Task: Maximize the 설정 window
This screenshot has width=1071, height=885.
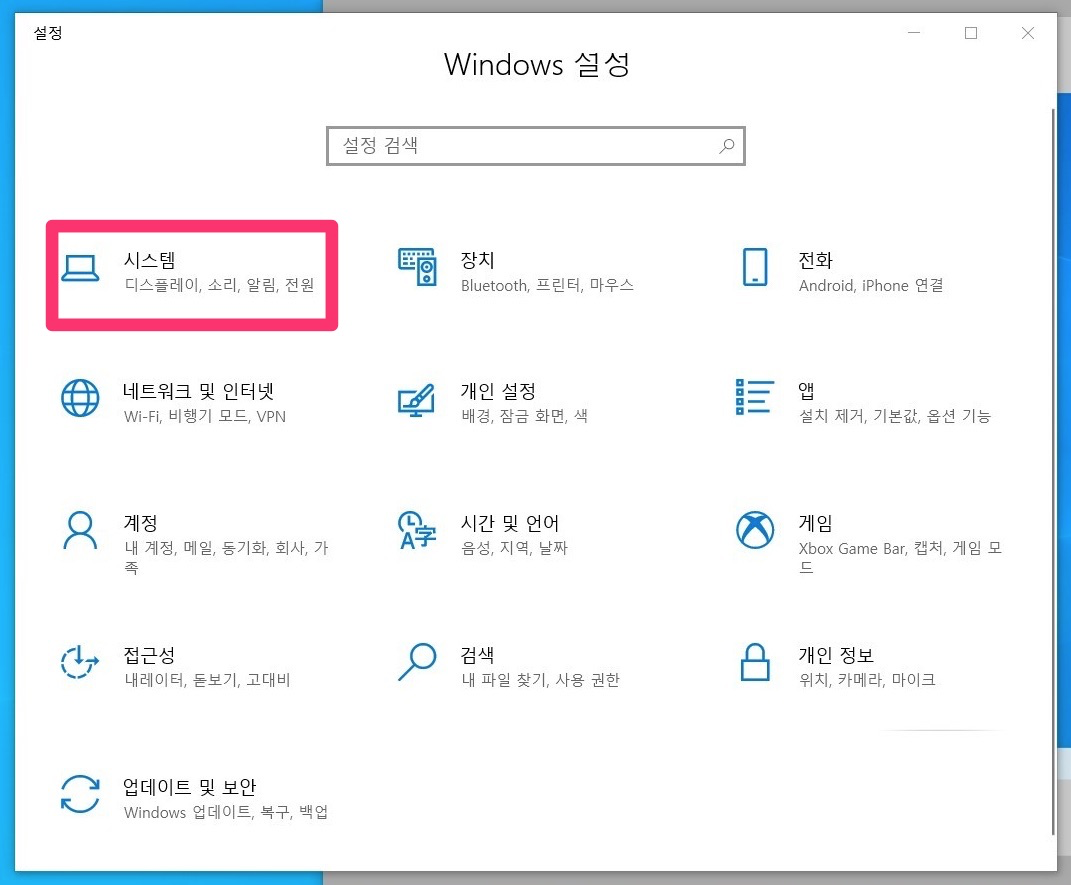Action: 971,33
